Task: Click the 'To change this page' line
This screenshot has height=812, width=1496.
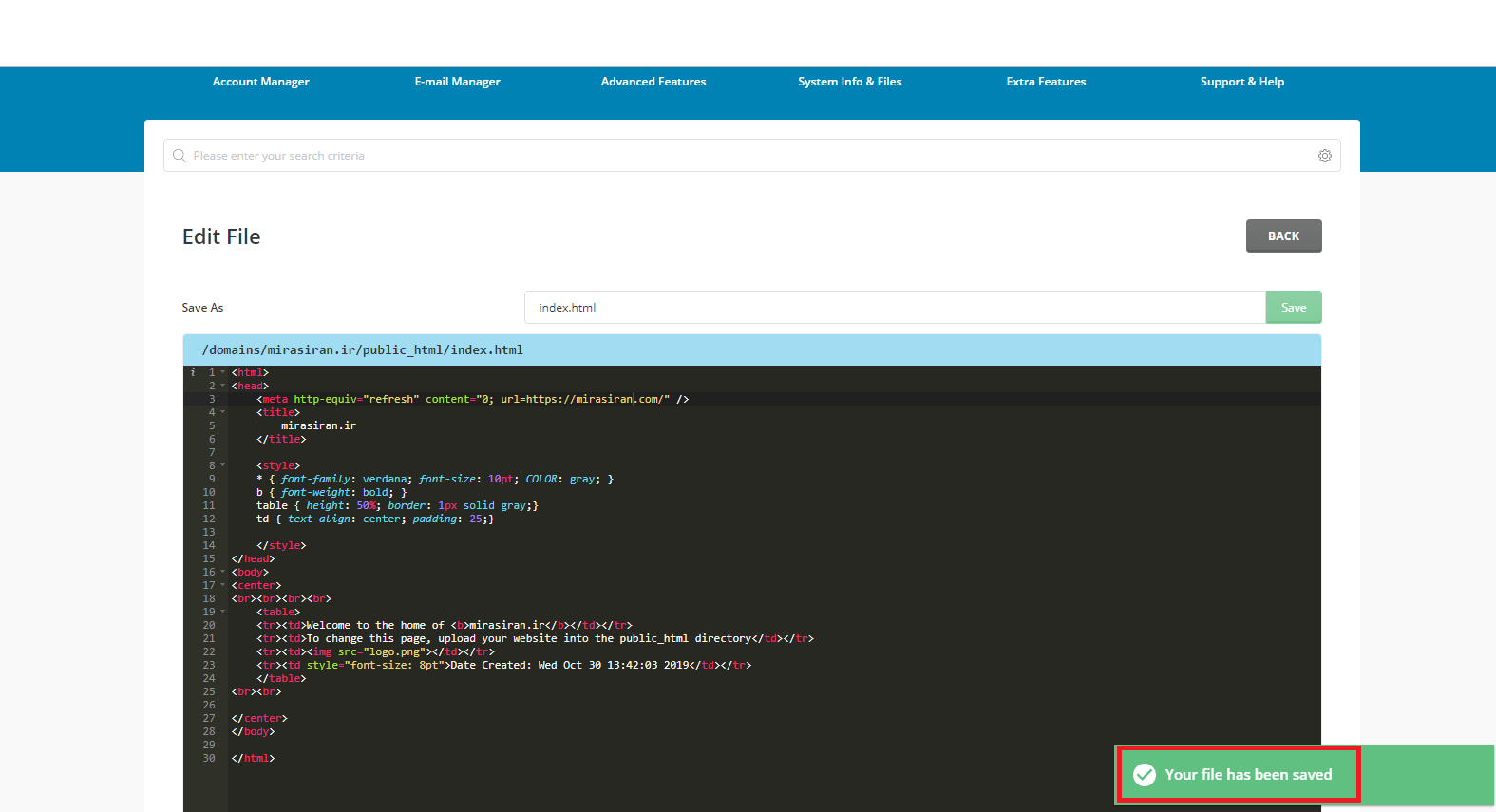Action: [535, 638]
